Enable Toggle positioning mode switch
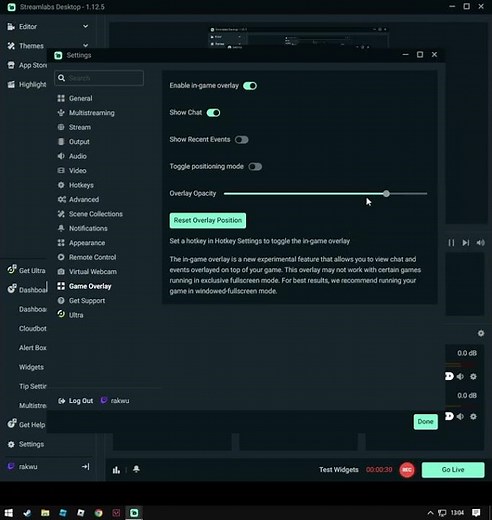Screen dimensions: 492x520 click(255, 166)
